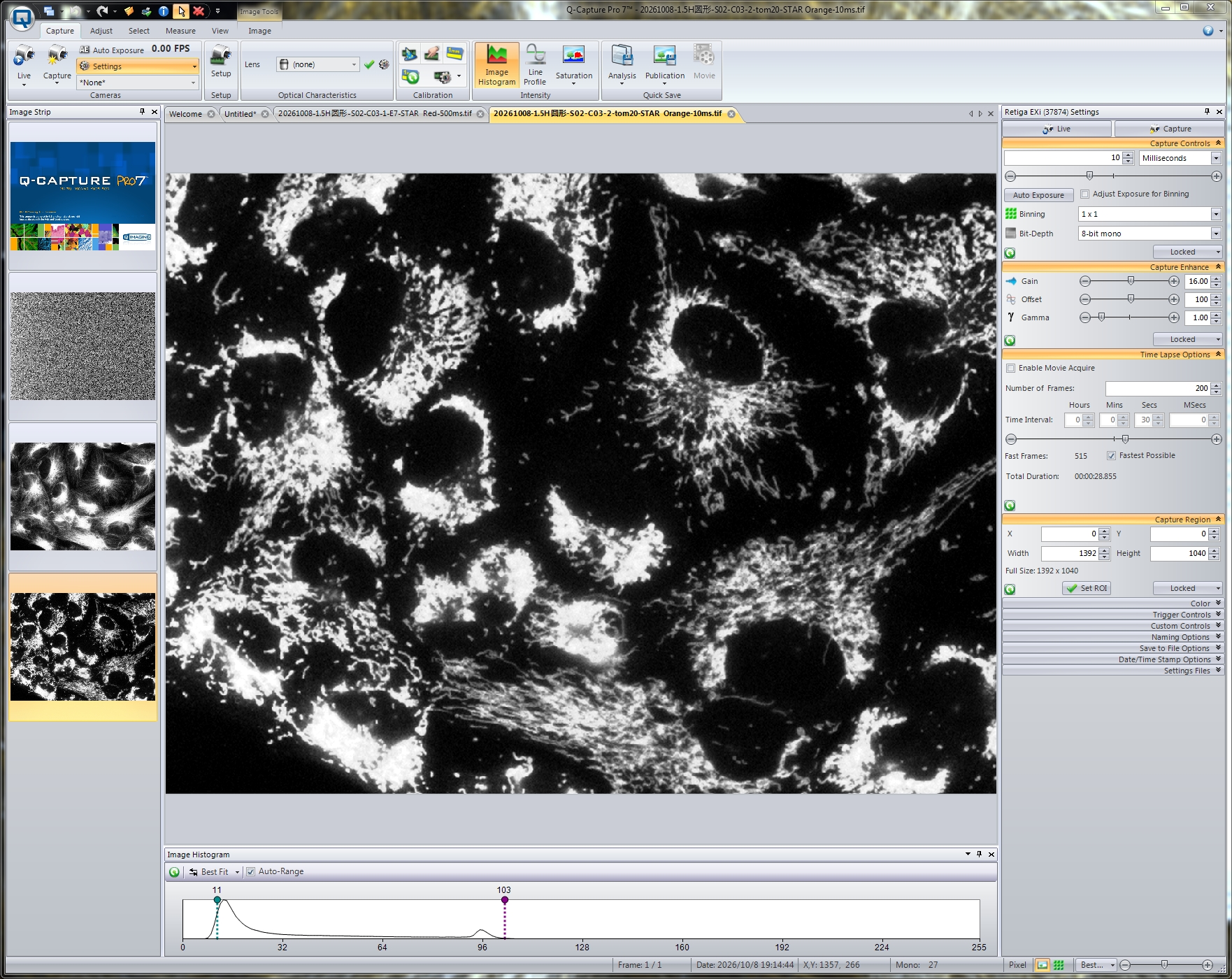The width and height of the screenshot is (1232, 979).
Task: Enable Adjust Exposure for Binning
Action: pyautogui.click(x=1085, y=194)
